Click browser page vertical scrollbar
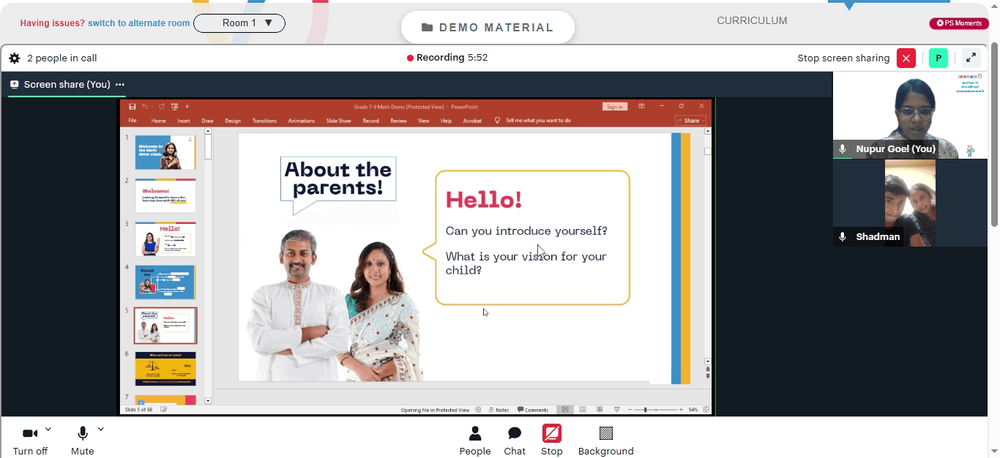 coord(994,134)
